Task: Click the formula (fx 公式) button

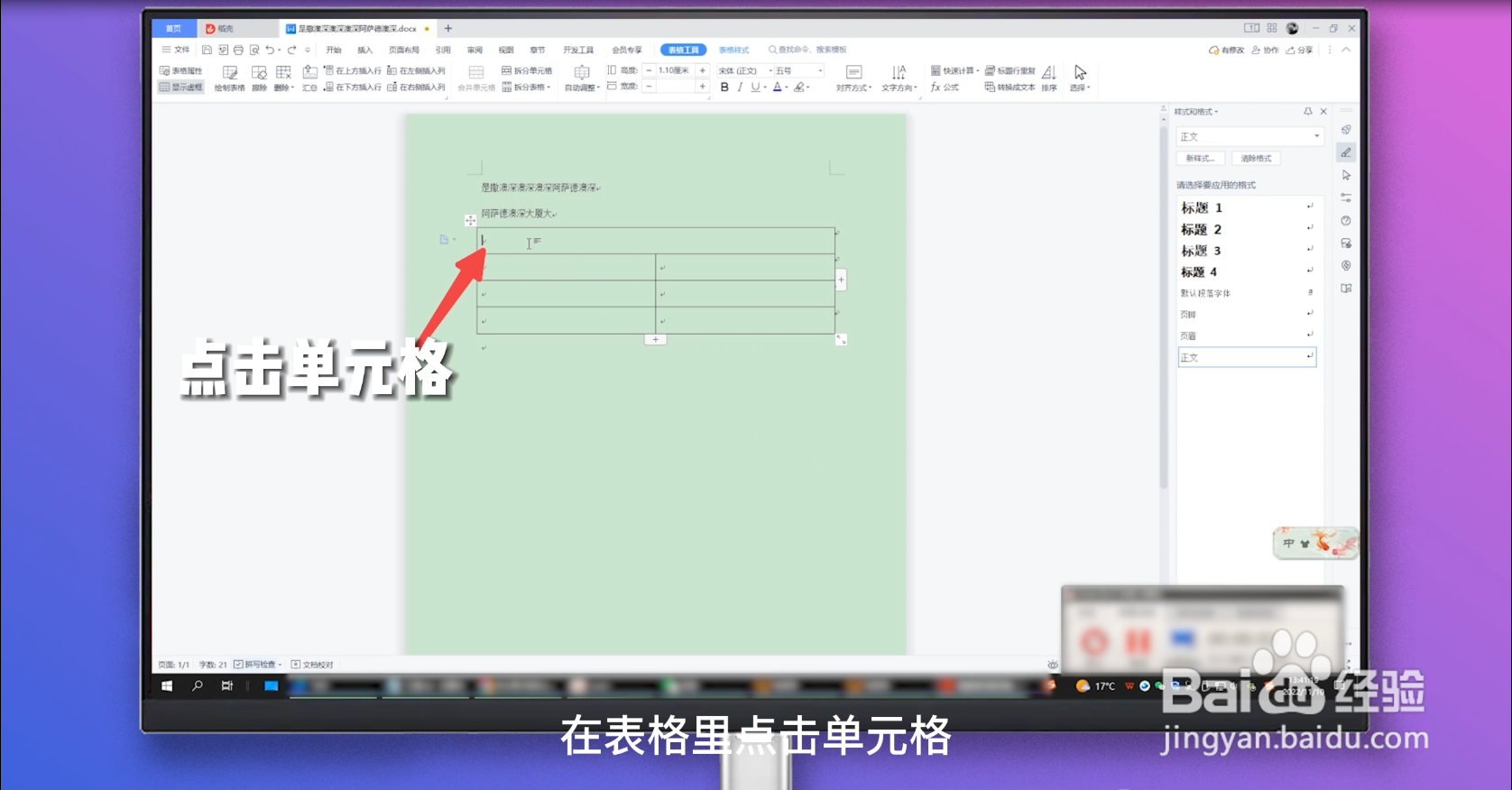Action: click(945, 87)
